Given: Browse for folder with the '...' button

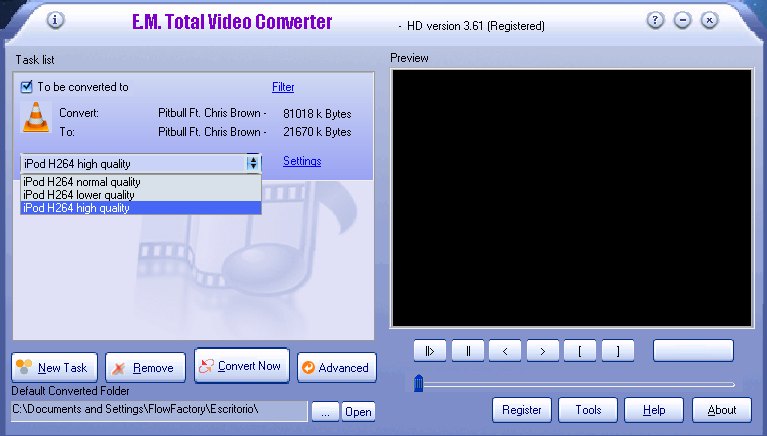Looking at the screenshot, I should (325, 412).
